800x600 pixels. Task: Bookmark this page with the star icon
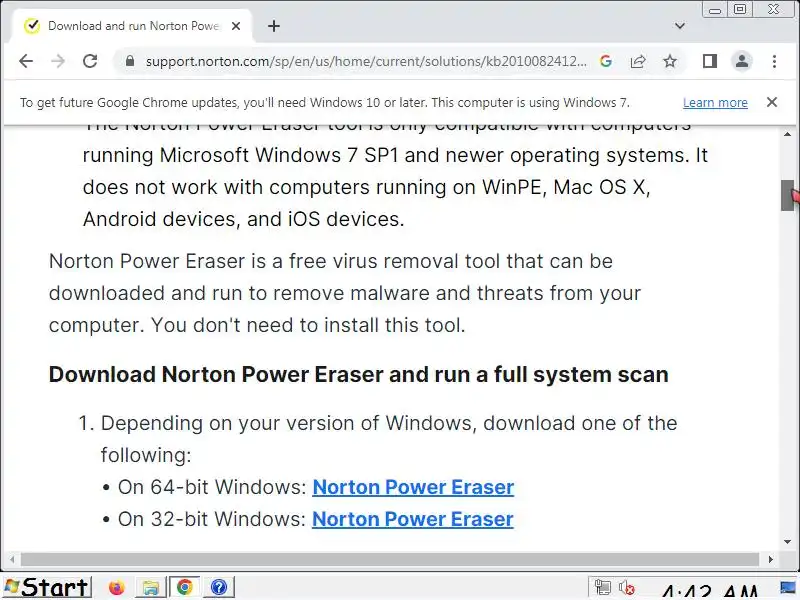click(670, 61)
